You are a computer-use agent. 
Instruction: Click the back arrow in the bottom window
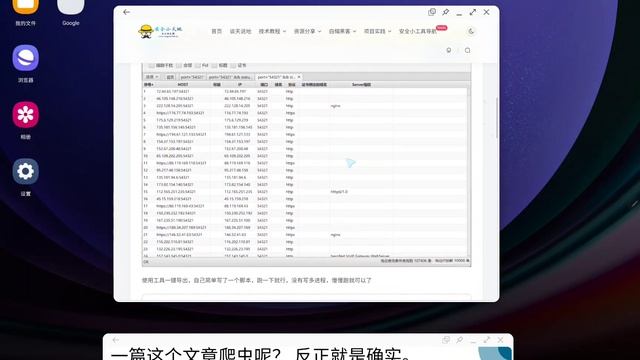(x=116, y=340)
